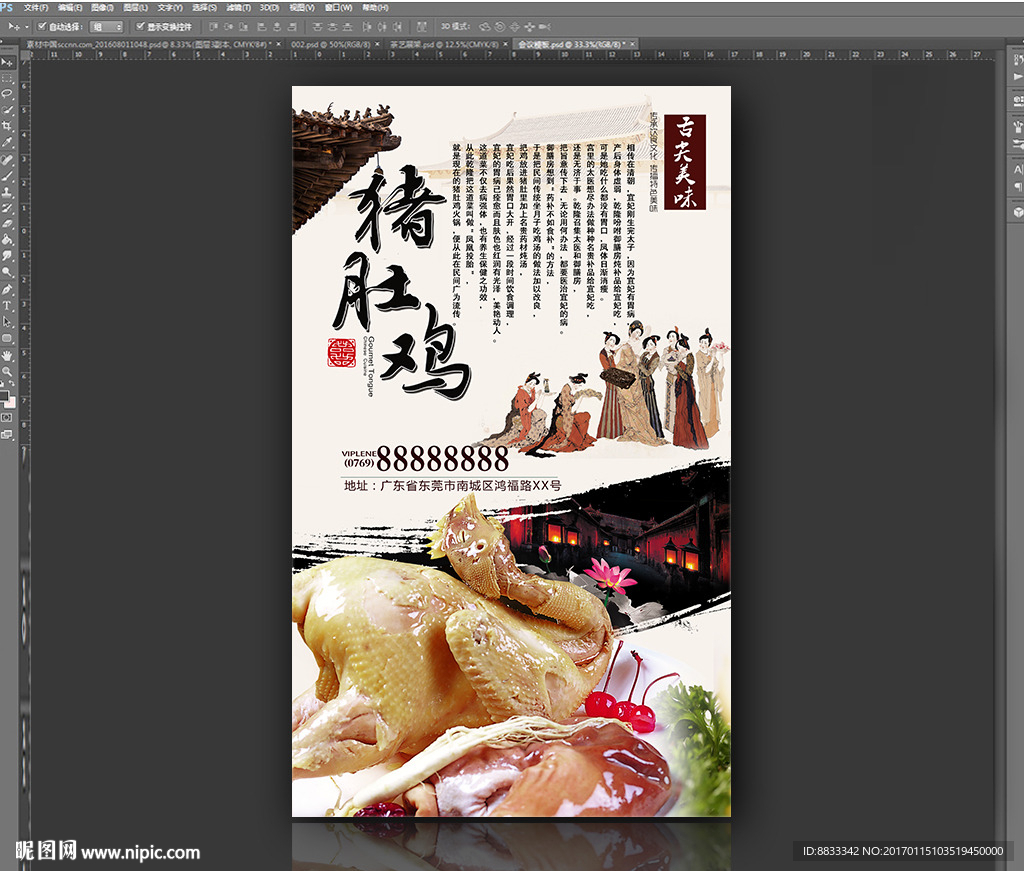Image resolution: width=1024 pixels, height=871 pixels.
Task: Open the Paragraph panel icon
Action: click(1017, 187)
